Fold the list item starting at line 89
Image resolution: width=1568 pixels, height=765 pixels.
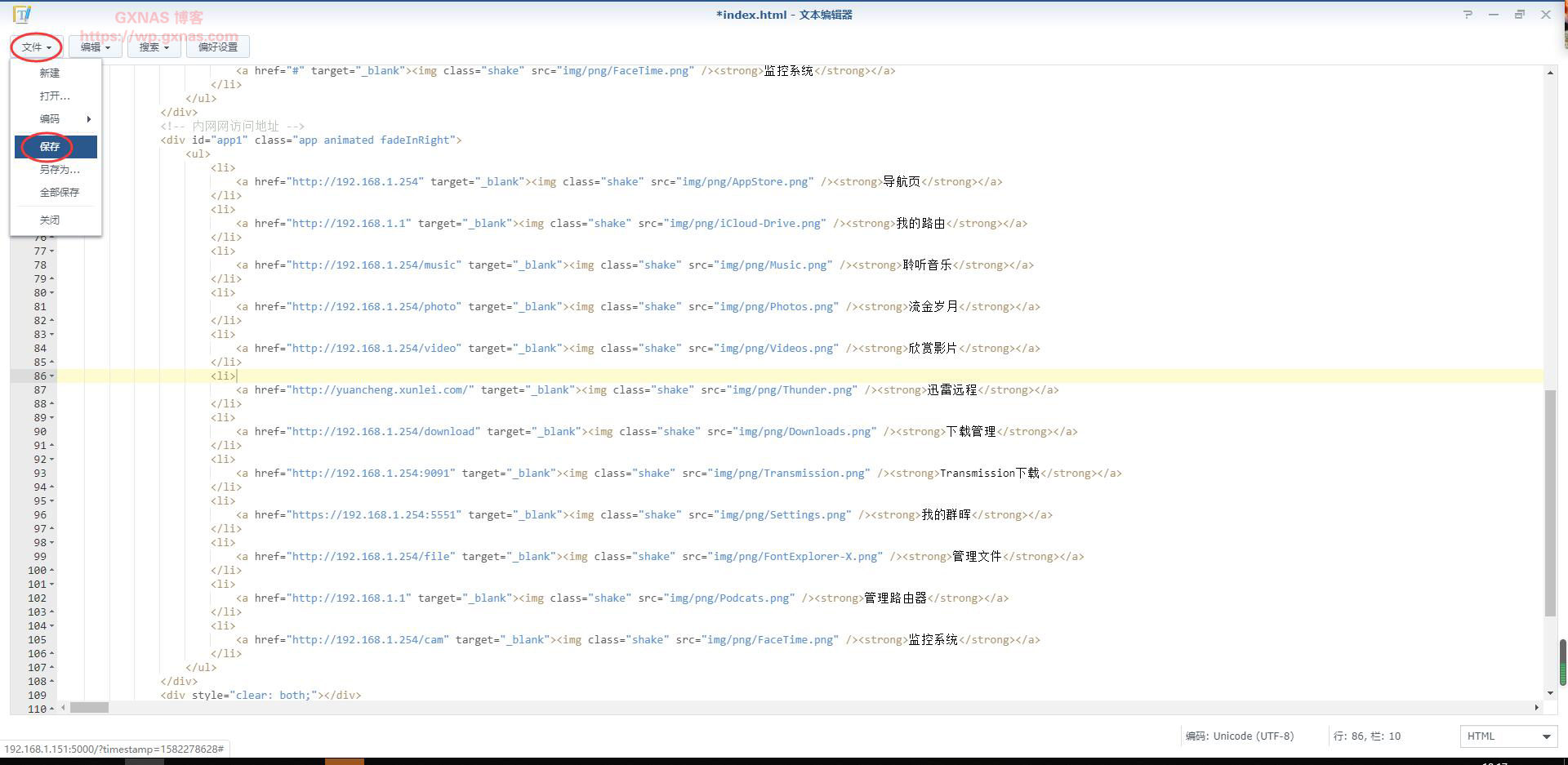click(52, 418)
